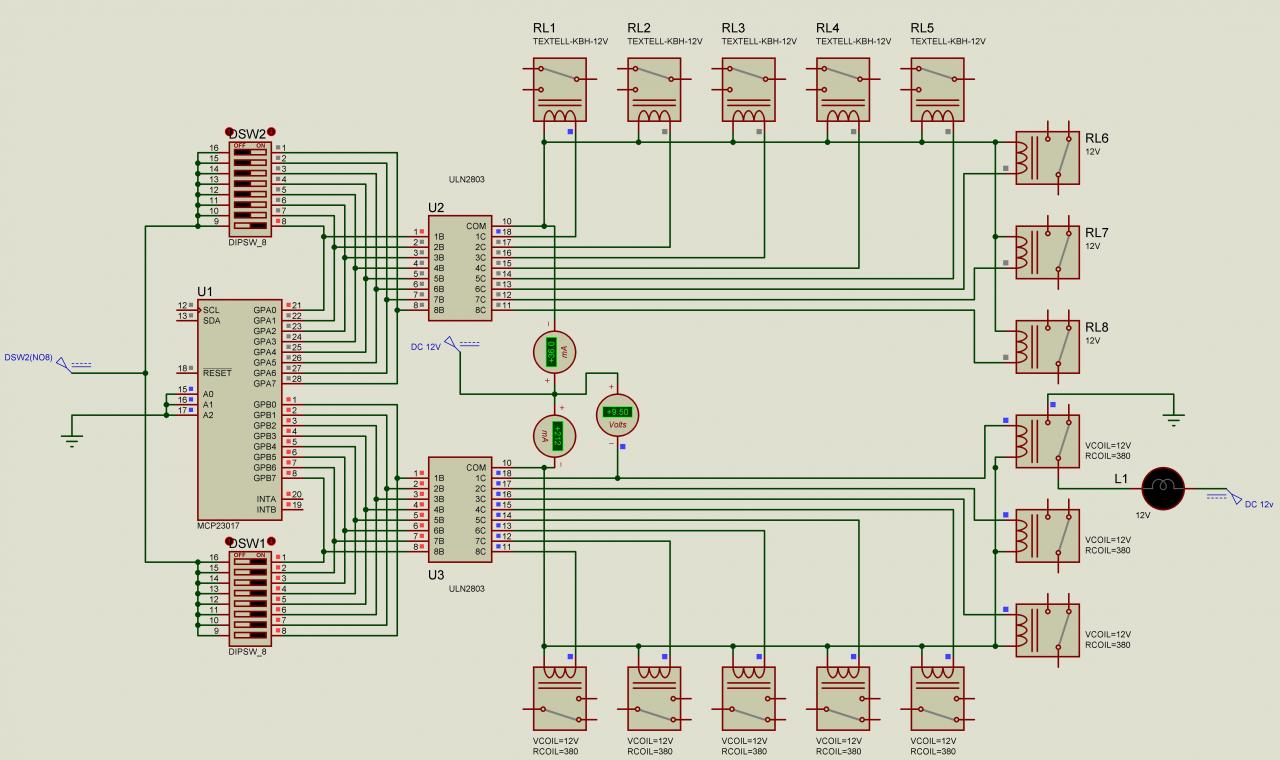The width and height of the screenshot is (1280, 760).
Task: Click the RL7 12V relay symbol
Action: point(1047,252)
